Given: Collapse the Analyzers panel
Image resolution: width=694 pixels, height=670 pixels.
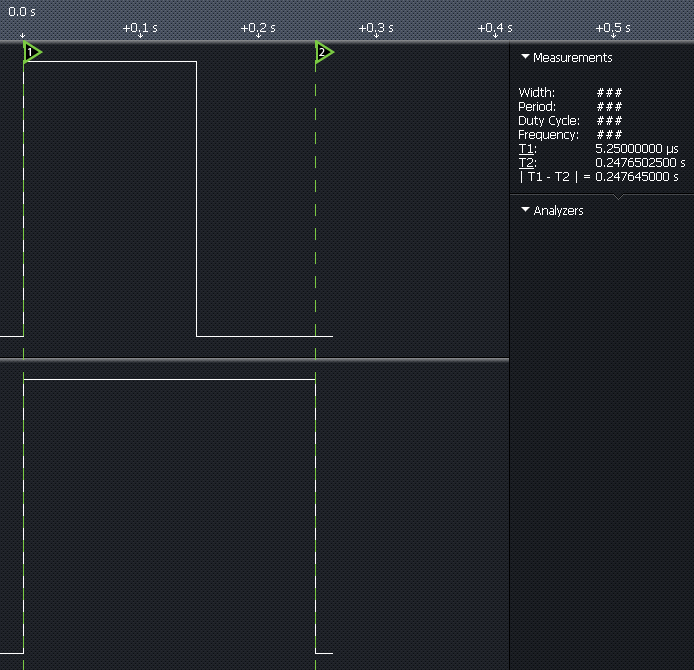Looking at the screenshot, I should pyautogui.click(x=525, y=211).
